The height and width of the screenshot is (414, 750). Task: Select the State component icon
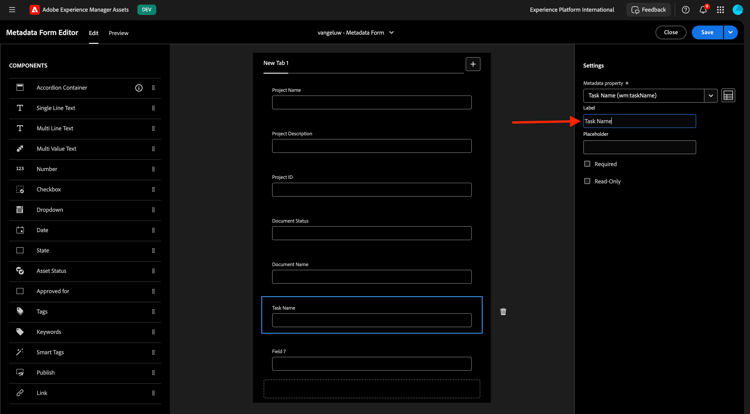coord(20,251)
